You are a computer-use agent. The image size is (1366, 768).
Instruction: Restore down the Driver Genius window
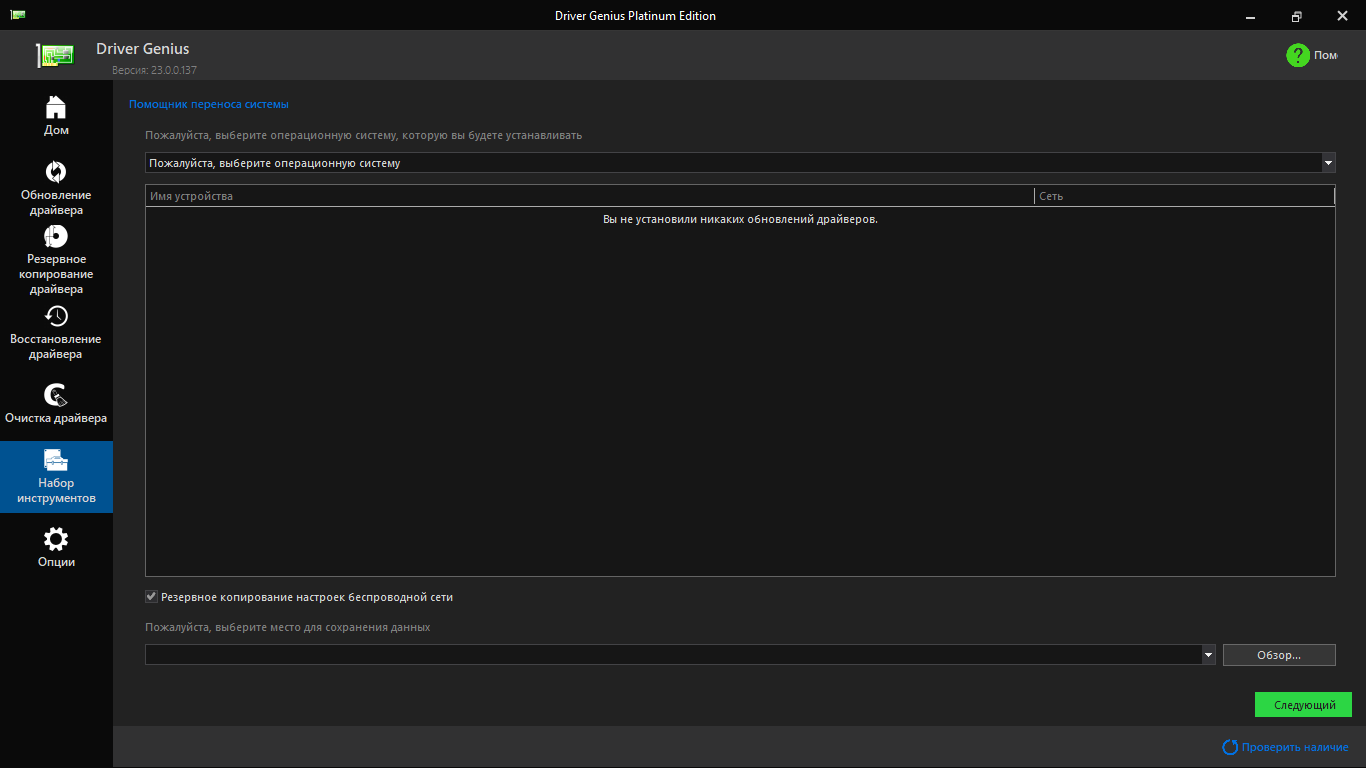point(1297,15)
